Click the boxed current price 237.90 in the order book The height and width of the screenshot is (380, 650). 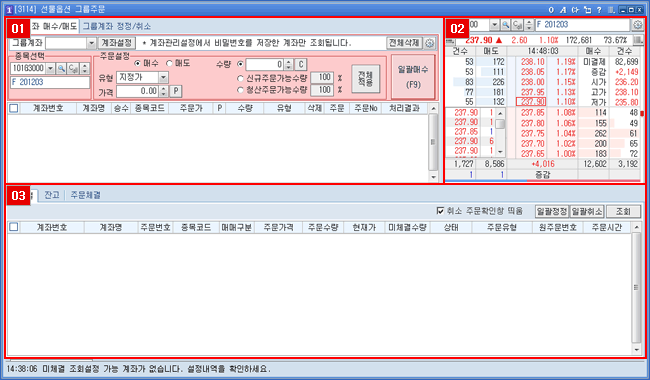pos(531,102)
